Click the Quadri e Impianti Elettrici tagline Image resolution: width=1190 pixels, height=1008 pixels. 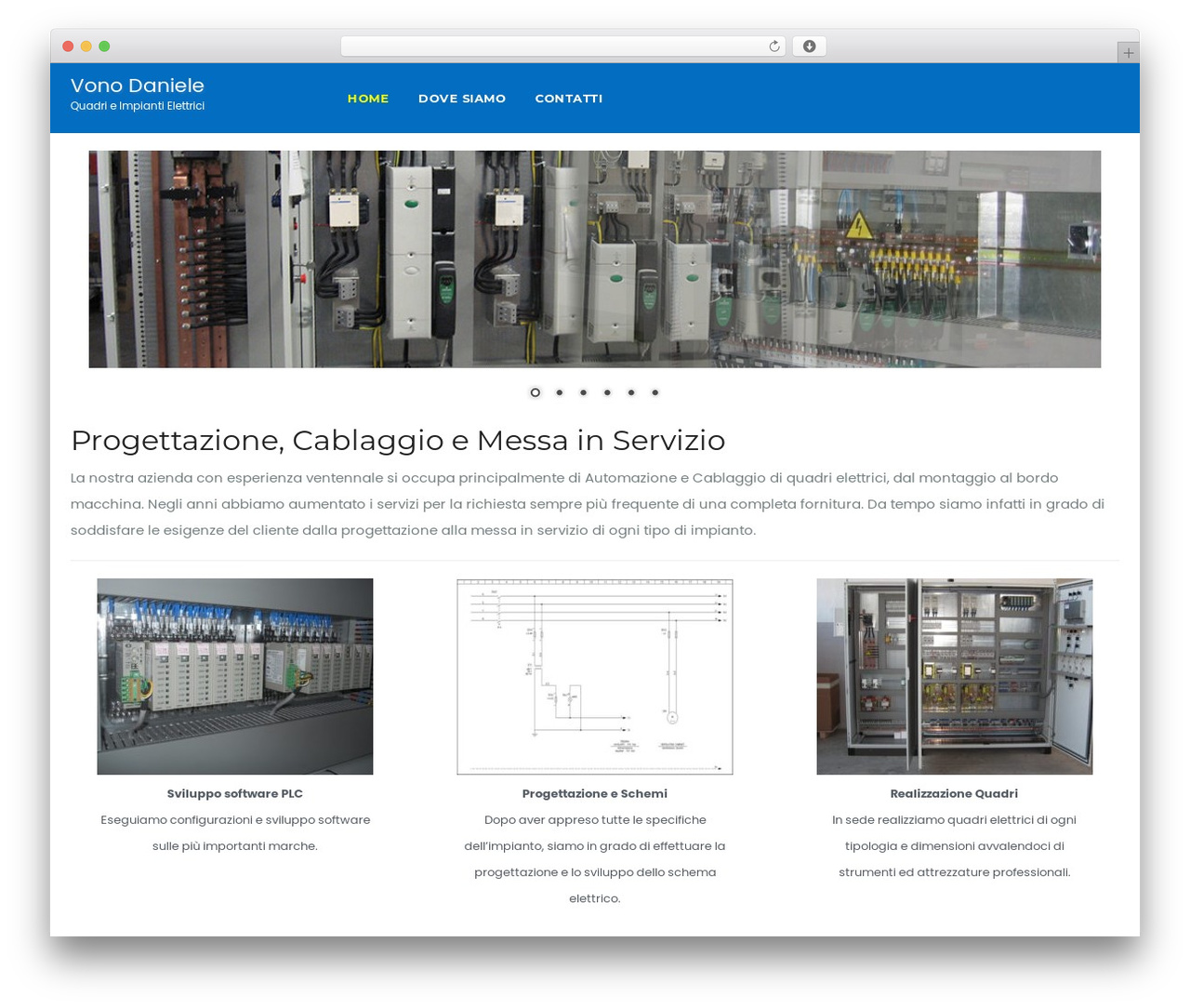click(x=138, y=106)
